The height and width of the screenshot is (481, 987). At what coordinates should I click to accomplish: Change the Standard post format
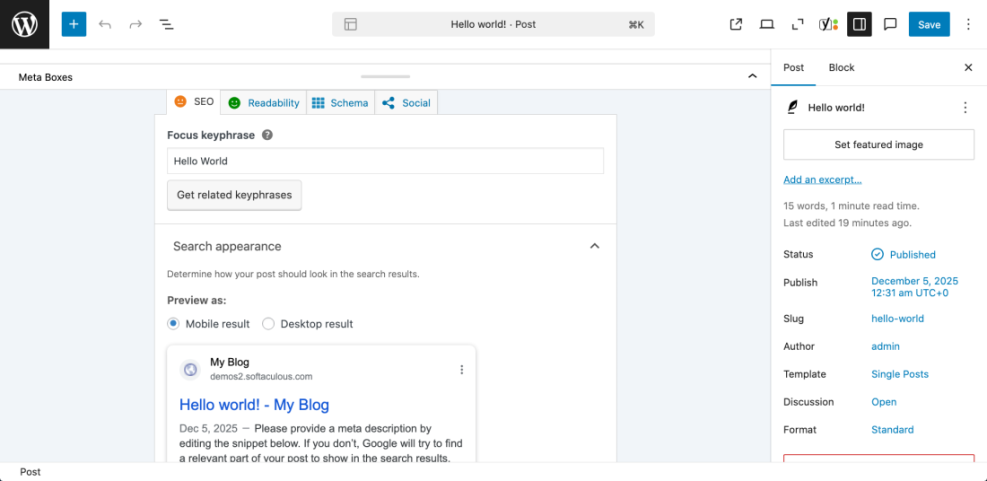pyautogui.click(x=892, y=429)
